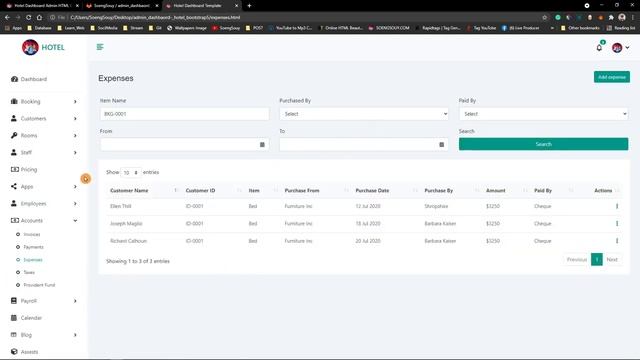Open Dashboard from the sidebar

click(29, 79)
